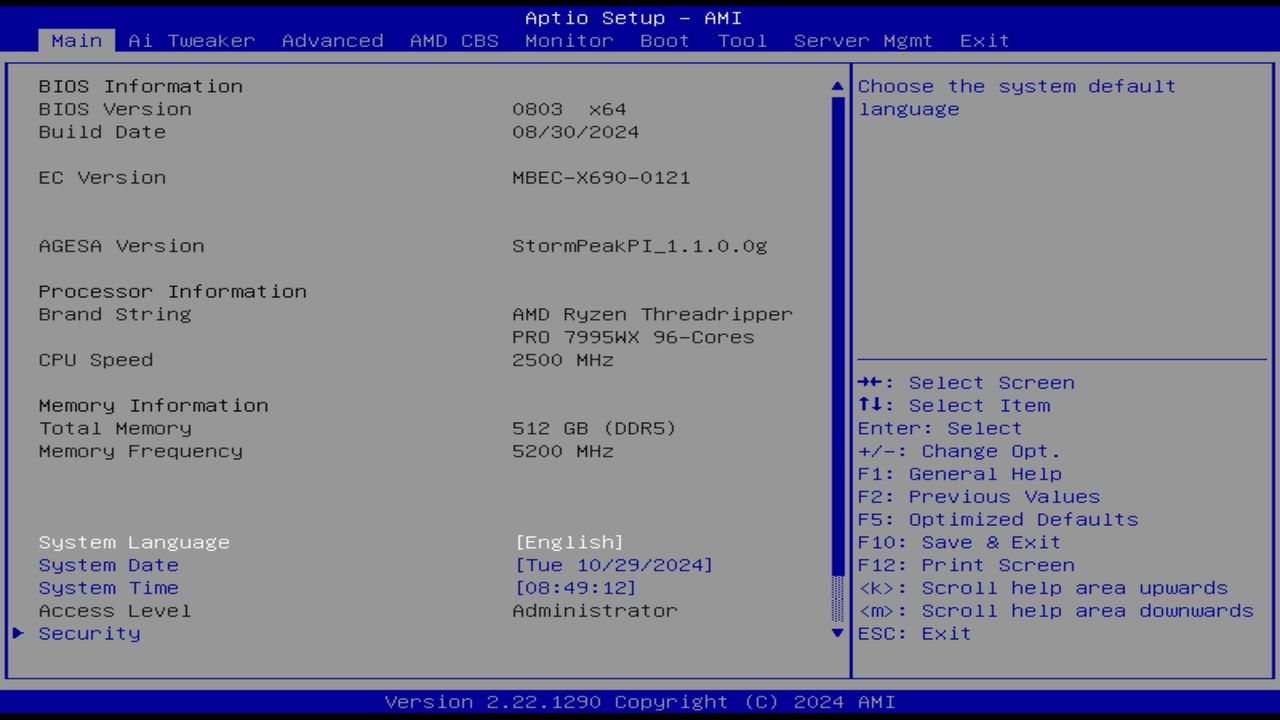Image resolution: width=1280 pixels, height=720 pixels.
Task: Click the F10: Save & Exit hint
Action: [960, 542]
